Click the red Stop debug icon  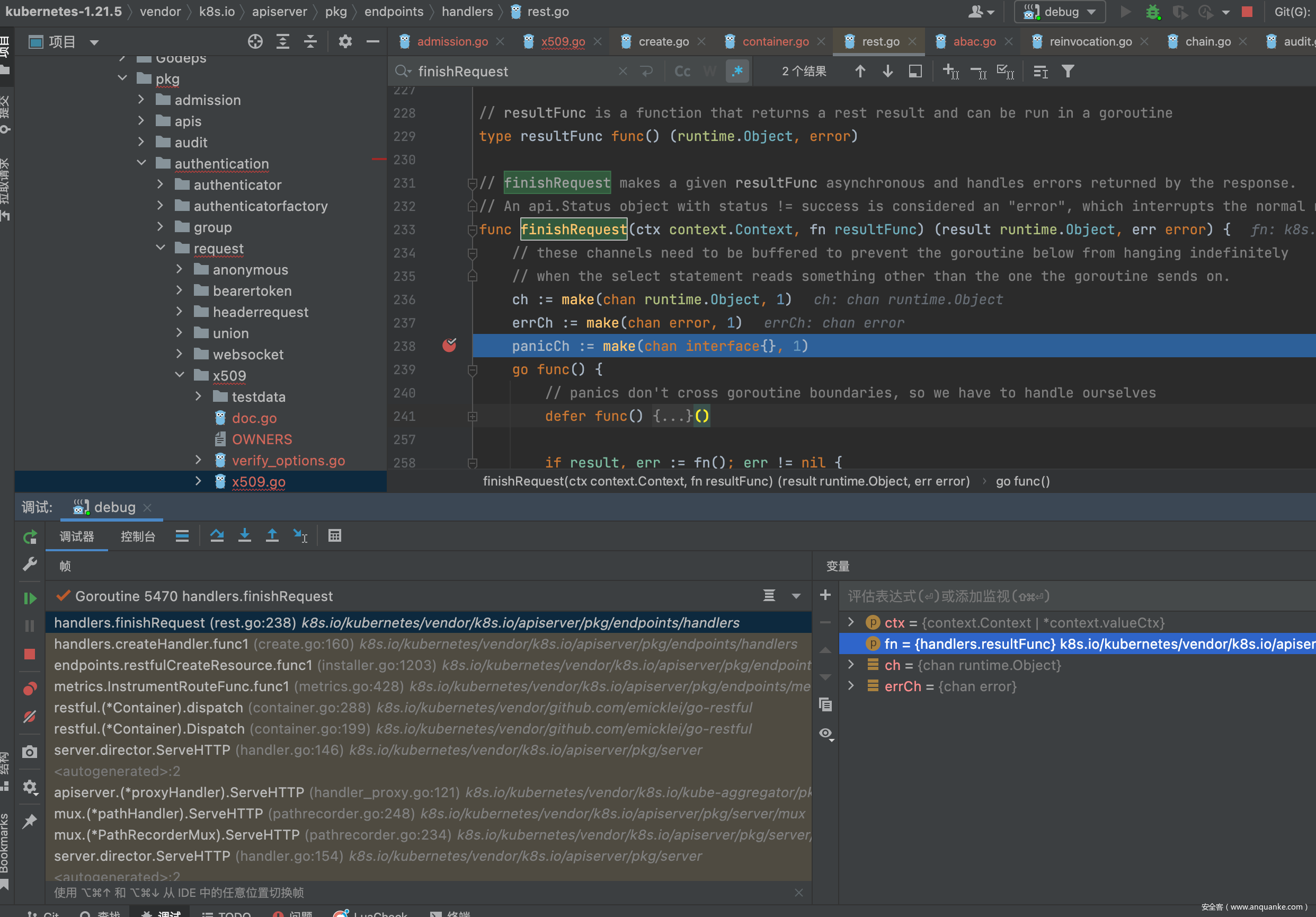pos(30,654)
